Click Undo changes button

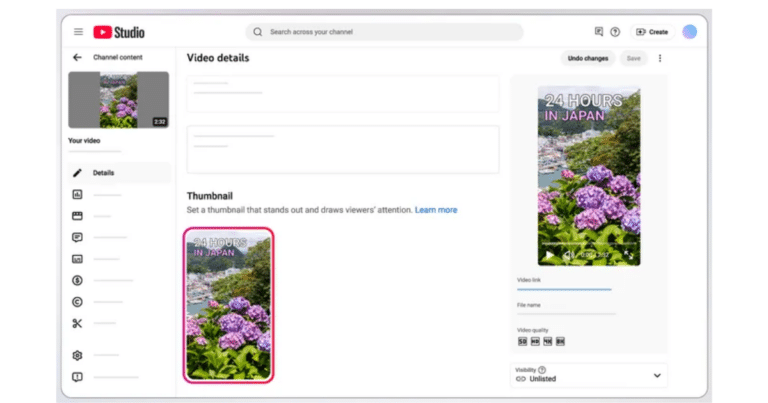(588, 58)
